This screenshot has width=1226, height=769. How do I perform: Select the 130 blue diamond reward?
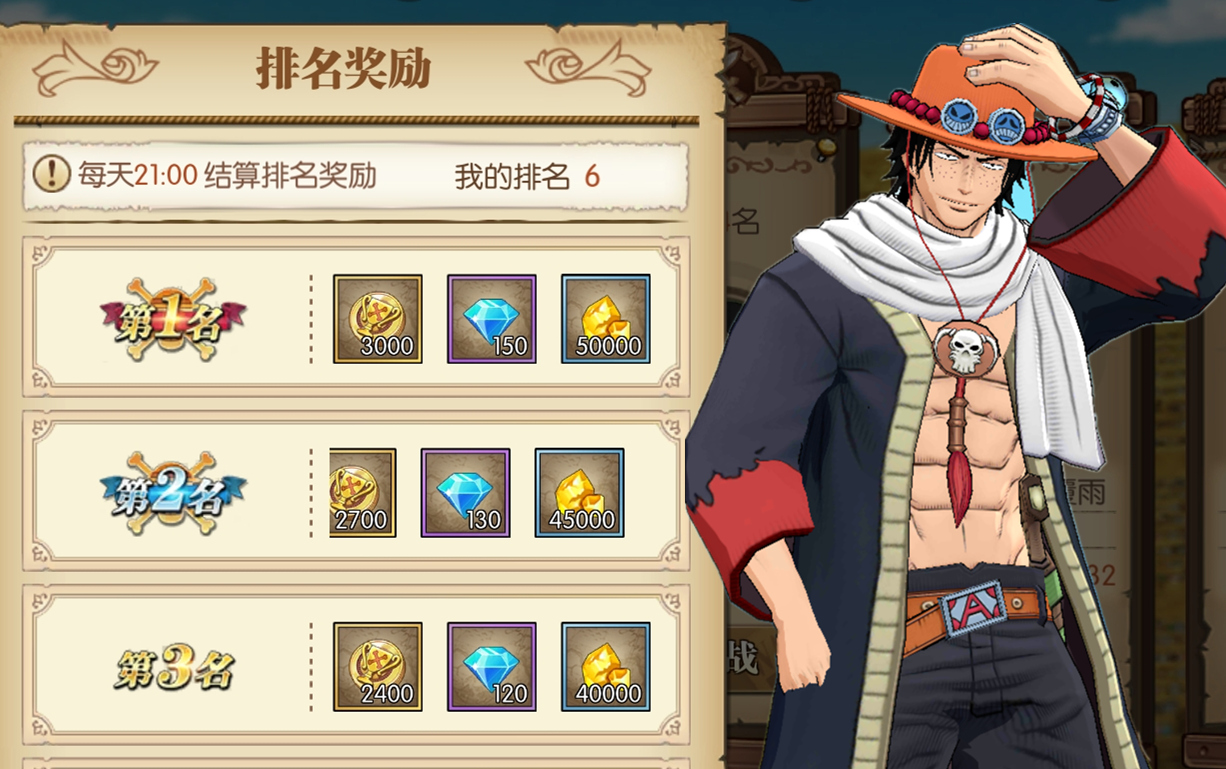pos(465,493)
